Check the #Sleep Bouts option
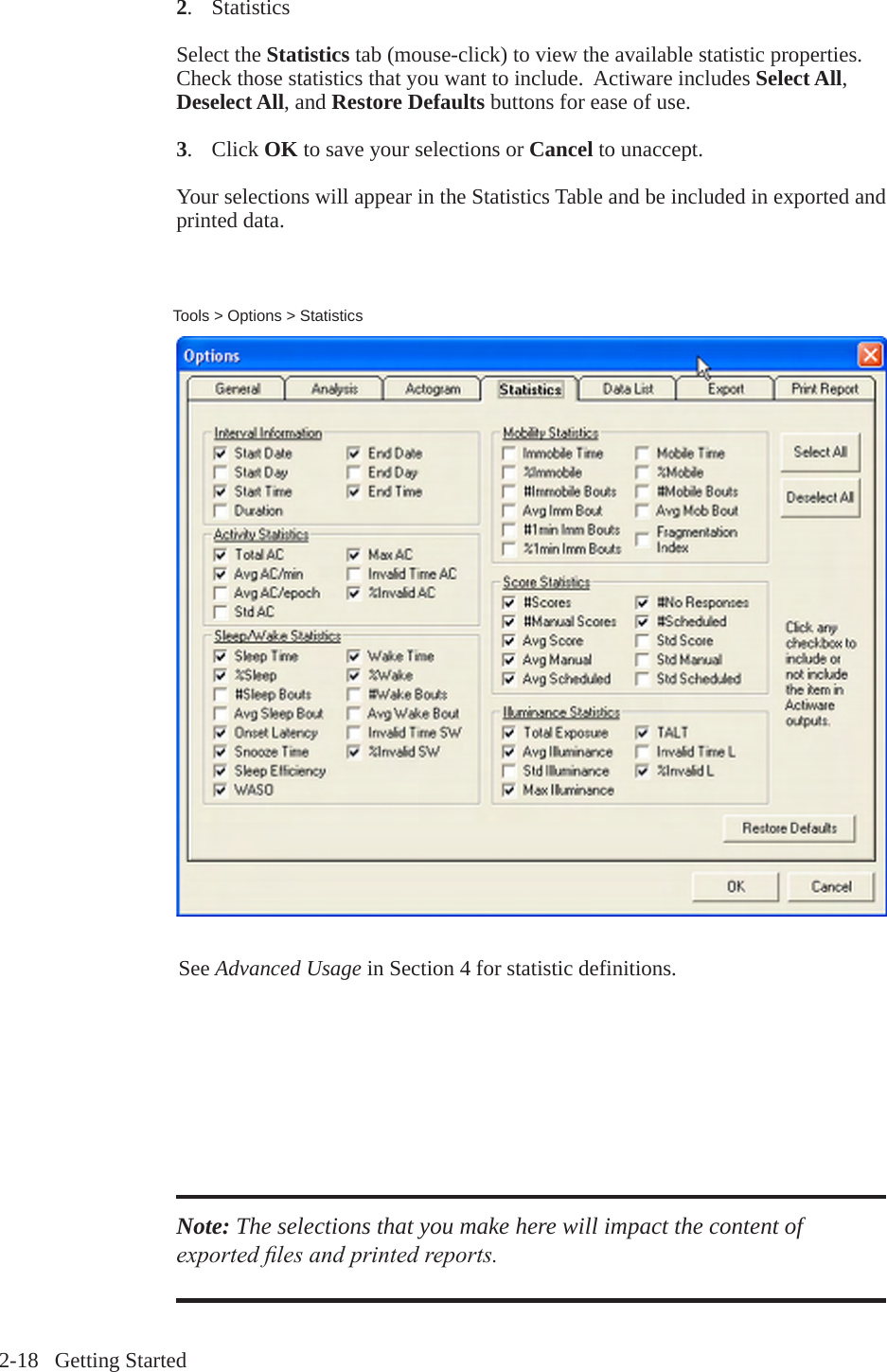Viewport: 887px width, 1372px height. pos(221,694)
